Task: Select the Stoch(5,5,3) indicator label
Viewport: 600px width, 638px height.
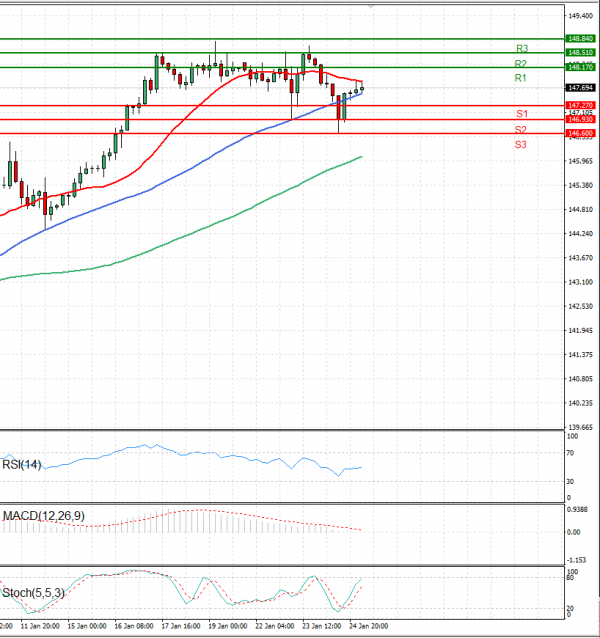Action: tap(33, 593)
